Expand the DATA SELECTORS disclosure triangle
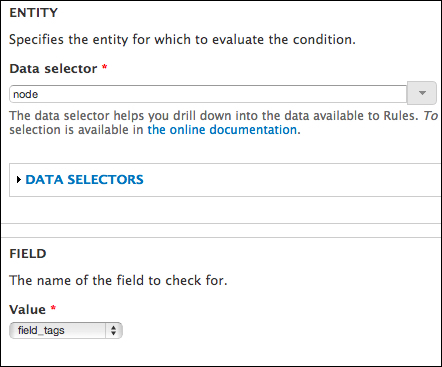The image size is (442, 367). [19, 180]
